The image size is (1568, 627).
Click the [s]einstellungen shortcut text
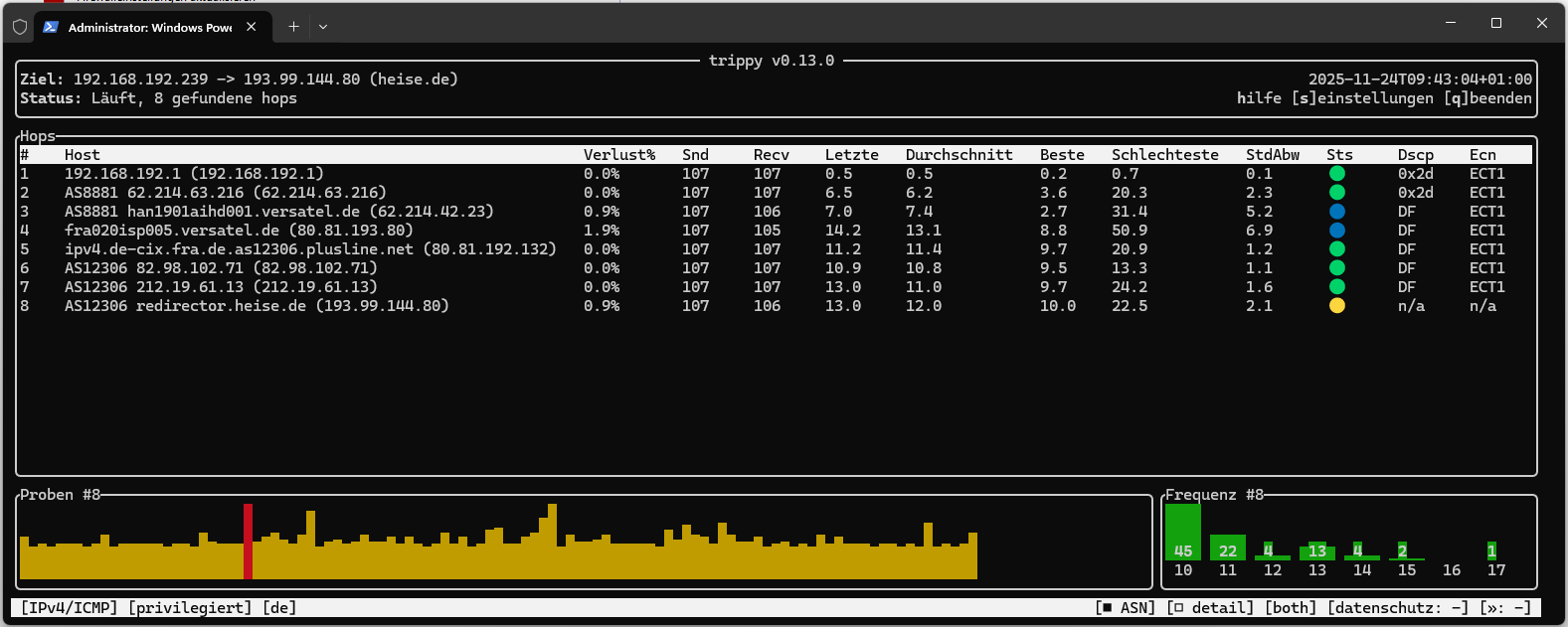coord(1362,97)
